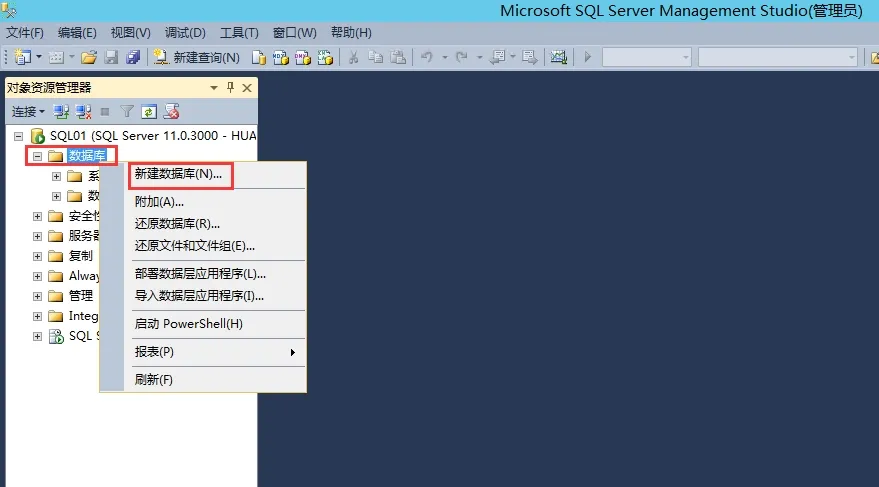
Task: Click the Navigate Forward icon
Action: point(529,57)
